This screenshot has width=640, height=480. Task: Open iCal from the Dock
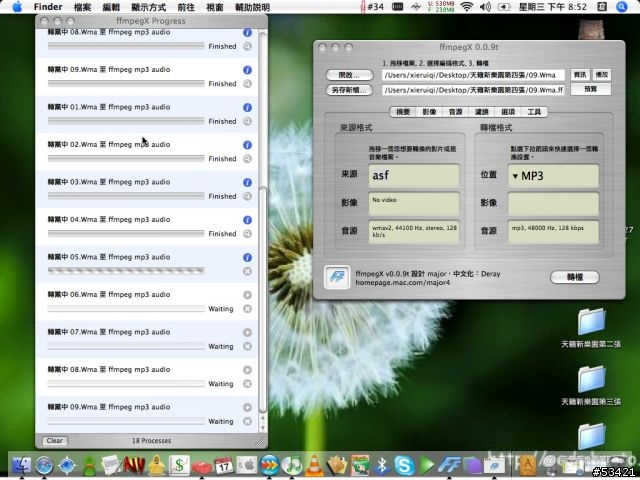pyautogui.click(x=224, y=465)
